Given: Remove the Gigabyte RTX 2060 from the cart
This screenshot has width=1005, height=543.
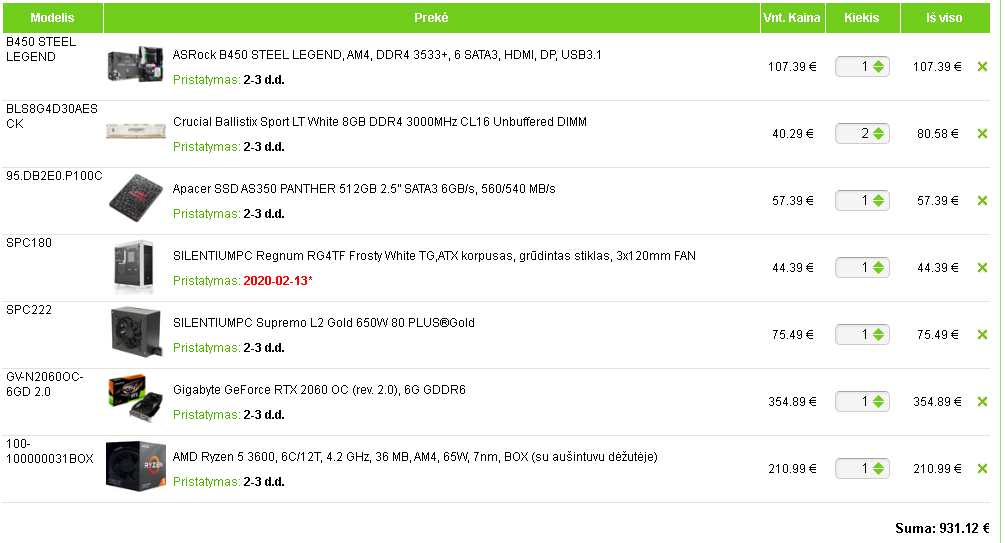Looking at the screenshot, I should pos(982,401).
